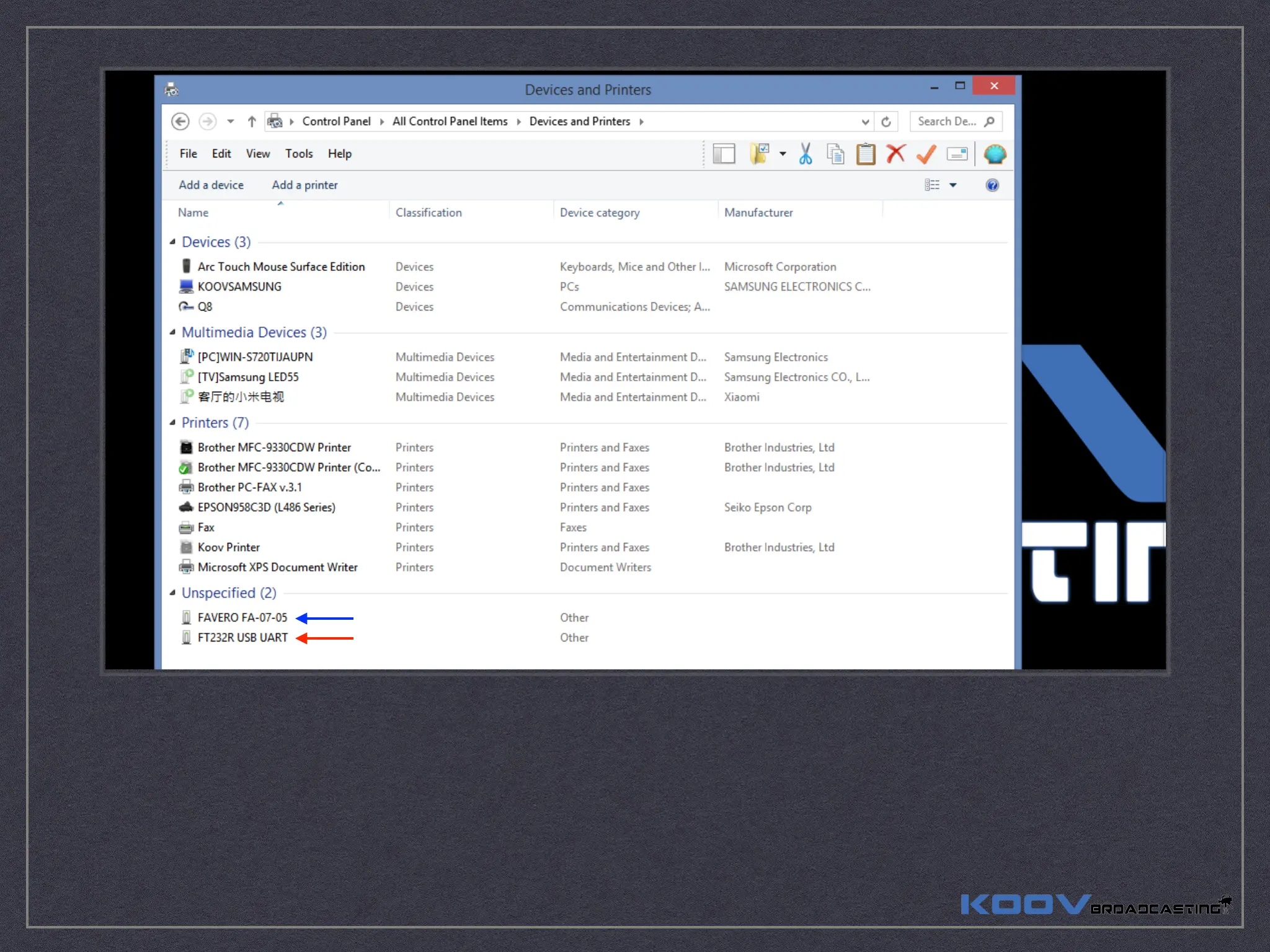Click the Paste clipboard toolbar icon

pos(866,154)
